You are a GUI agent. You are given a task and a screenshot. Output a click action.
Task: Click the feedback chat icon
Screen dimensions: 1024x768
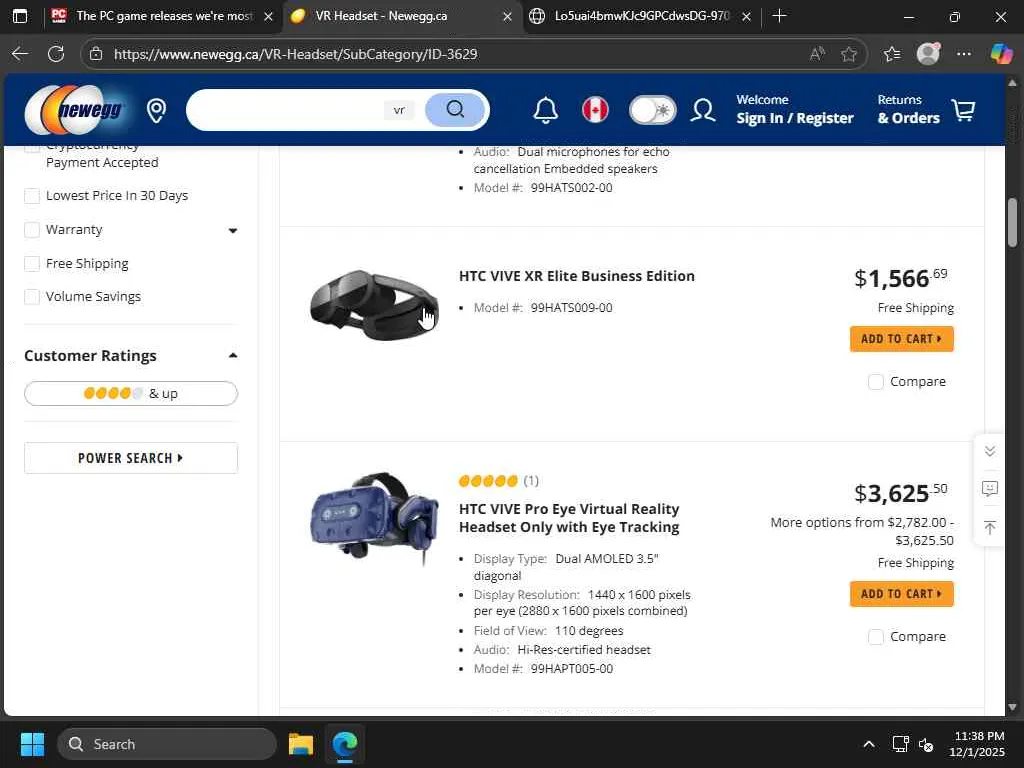click(x=989, y=489)
